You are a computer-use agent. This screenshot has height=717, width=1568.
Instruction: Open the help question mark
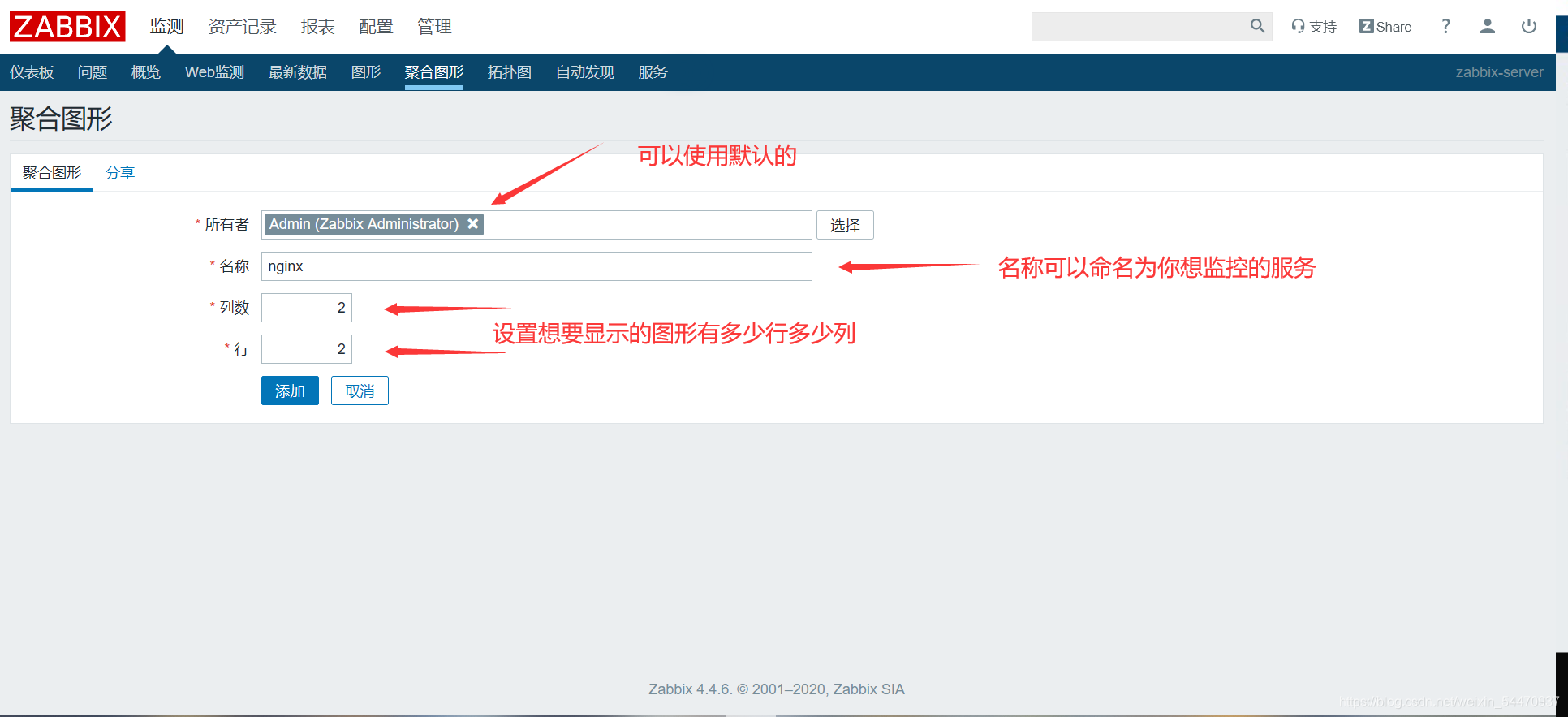pos(1445,27)
